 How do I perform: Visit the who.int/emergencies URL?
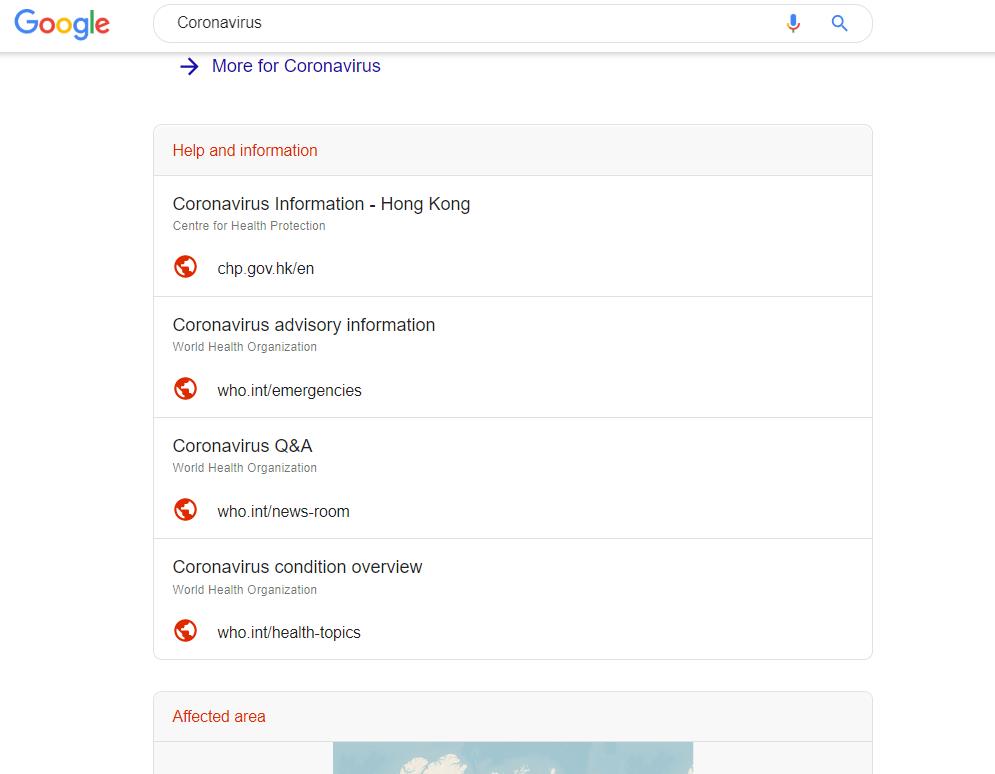(289, 391)
